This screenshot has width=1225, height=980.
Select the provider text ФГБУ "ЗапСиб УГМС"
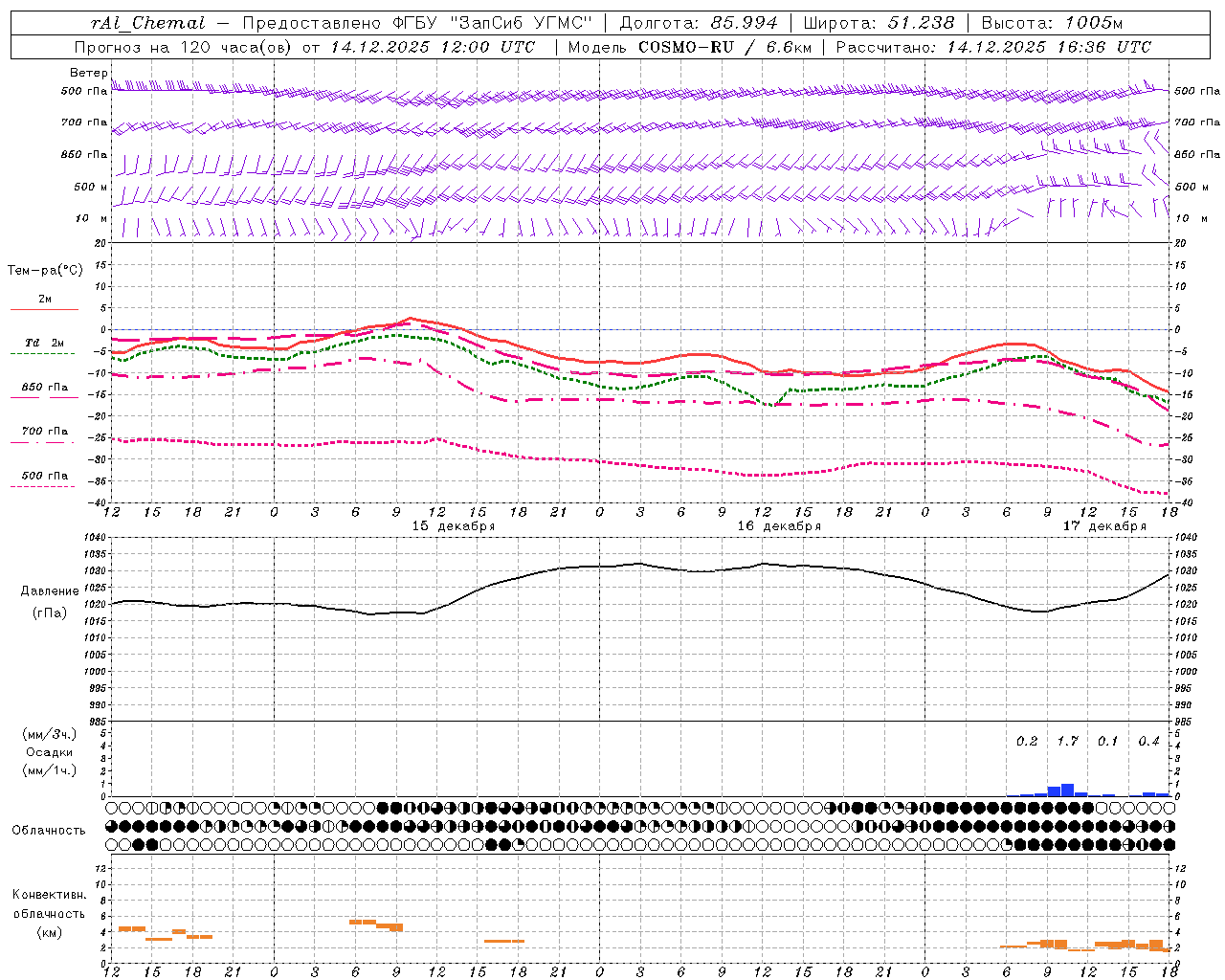(493, 23)
